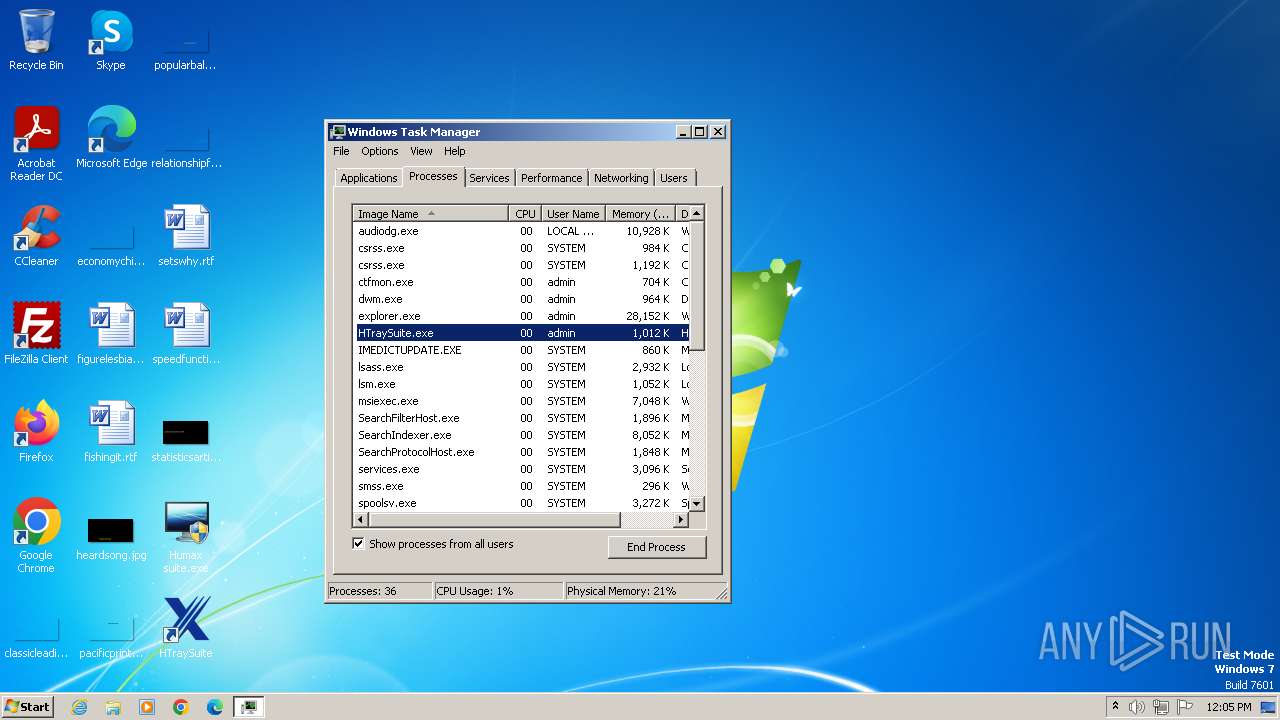This screenshot has height=720, width=1280.
Task: Open the File menu in Task Manager
Action: point(341,151)
